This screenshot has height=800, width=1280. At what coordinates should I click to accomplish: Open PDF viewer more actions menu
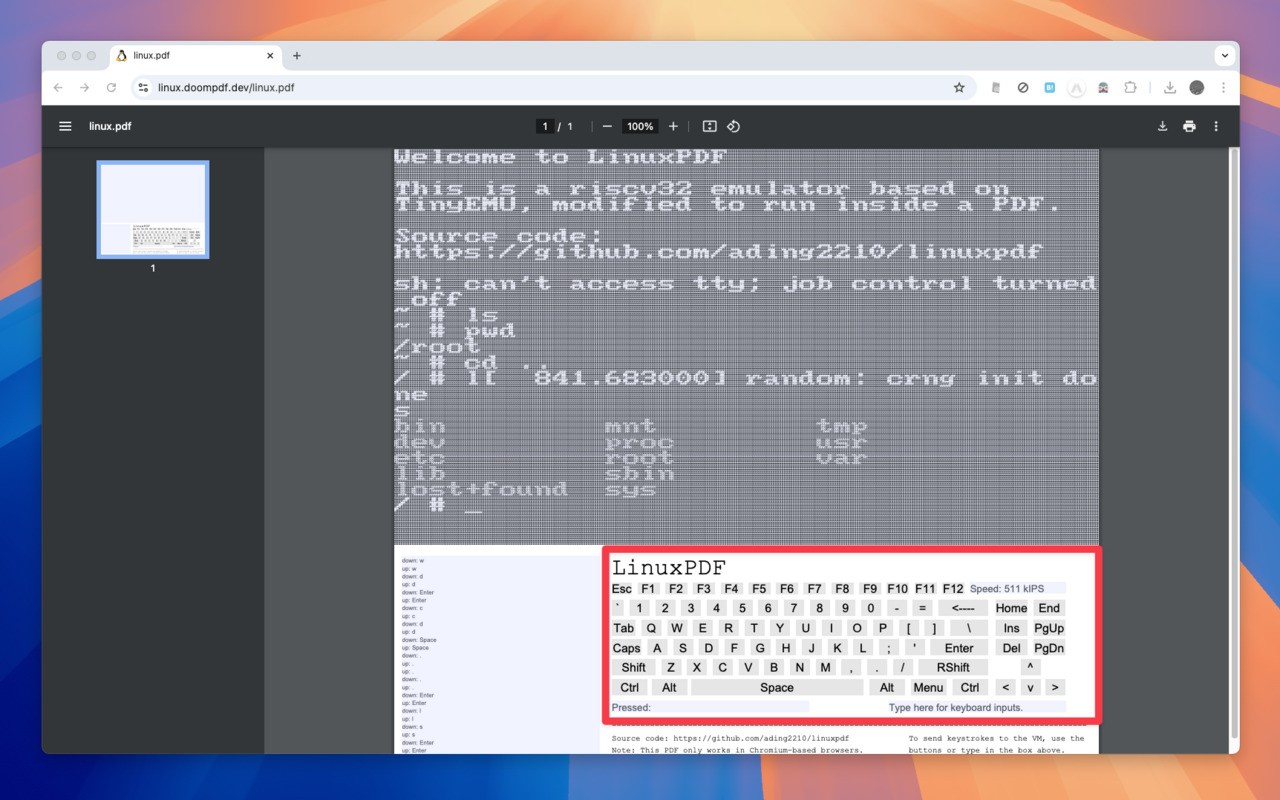tap(1216, 127)
